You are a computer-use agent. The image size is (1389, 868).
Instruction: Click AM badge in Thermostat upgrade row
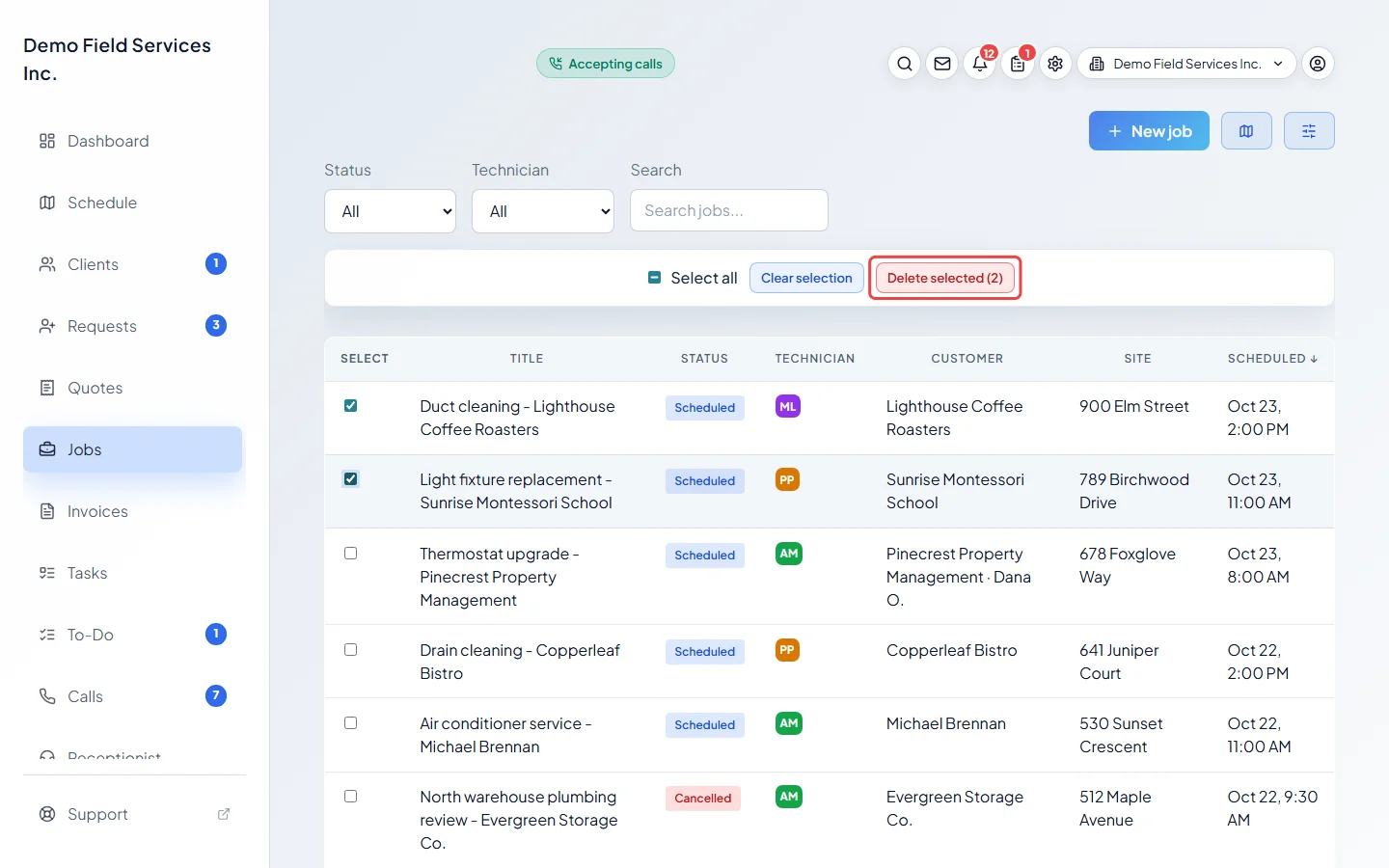click(x=789, y=554)
